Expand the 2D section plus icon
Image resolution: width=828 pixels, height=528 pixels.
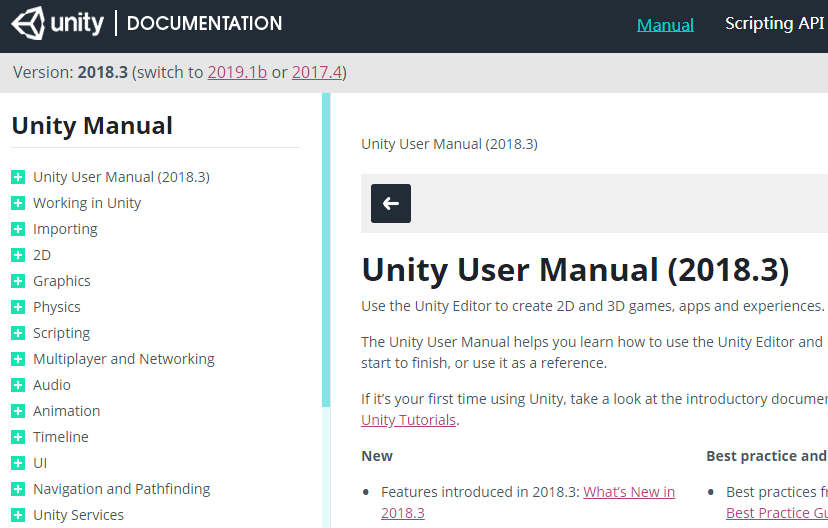[18, 255]
